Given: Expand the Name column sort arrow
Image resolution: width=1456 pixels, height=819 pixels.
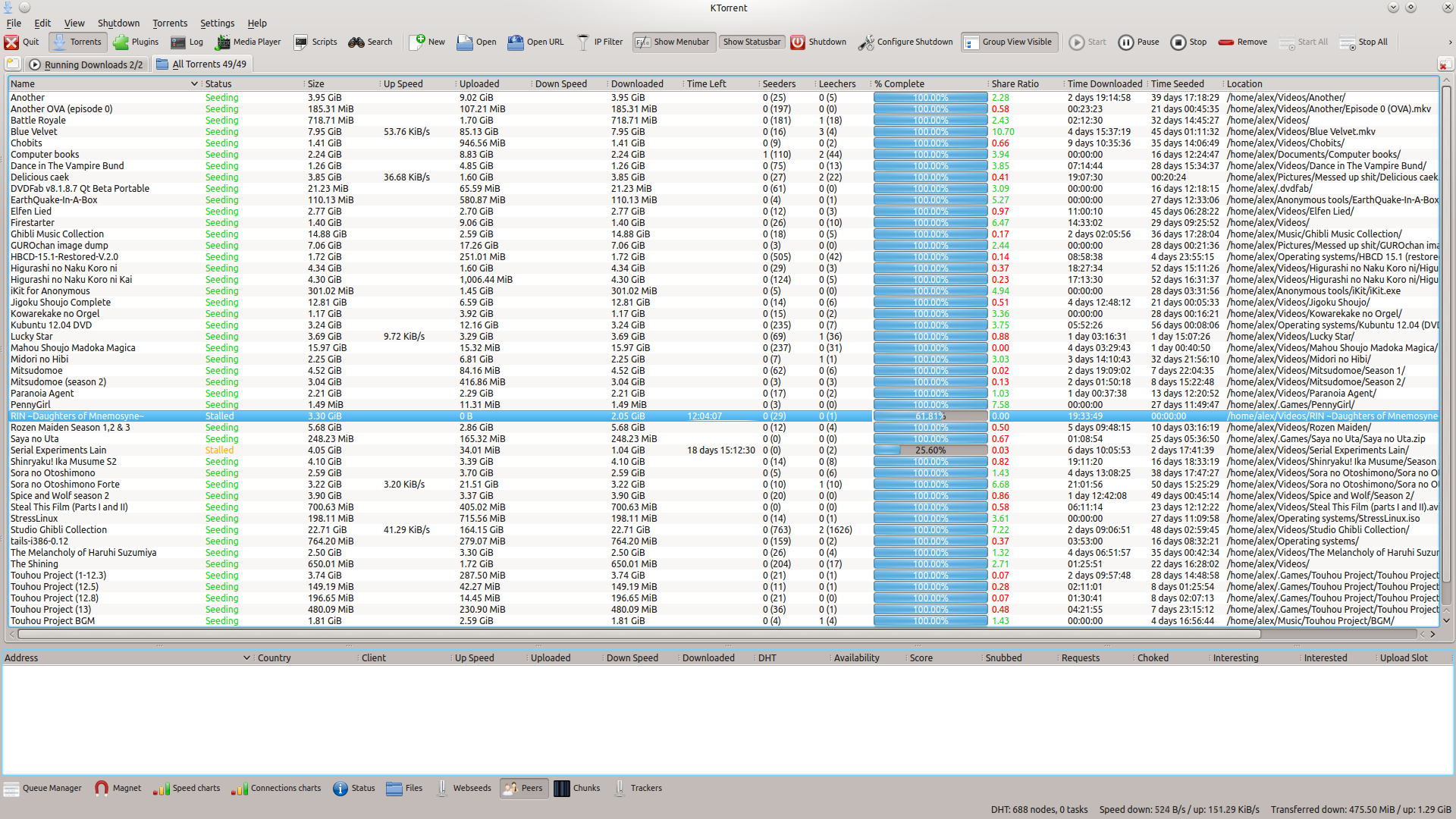Looking at the screenshot, I should click(x=194, y=84).
